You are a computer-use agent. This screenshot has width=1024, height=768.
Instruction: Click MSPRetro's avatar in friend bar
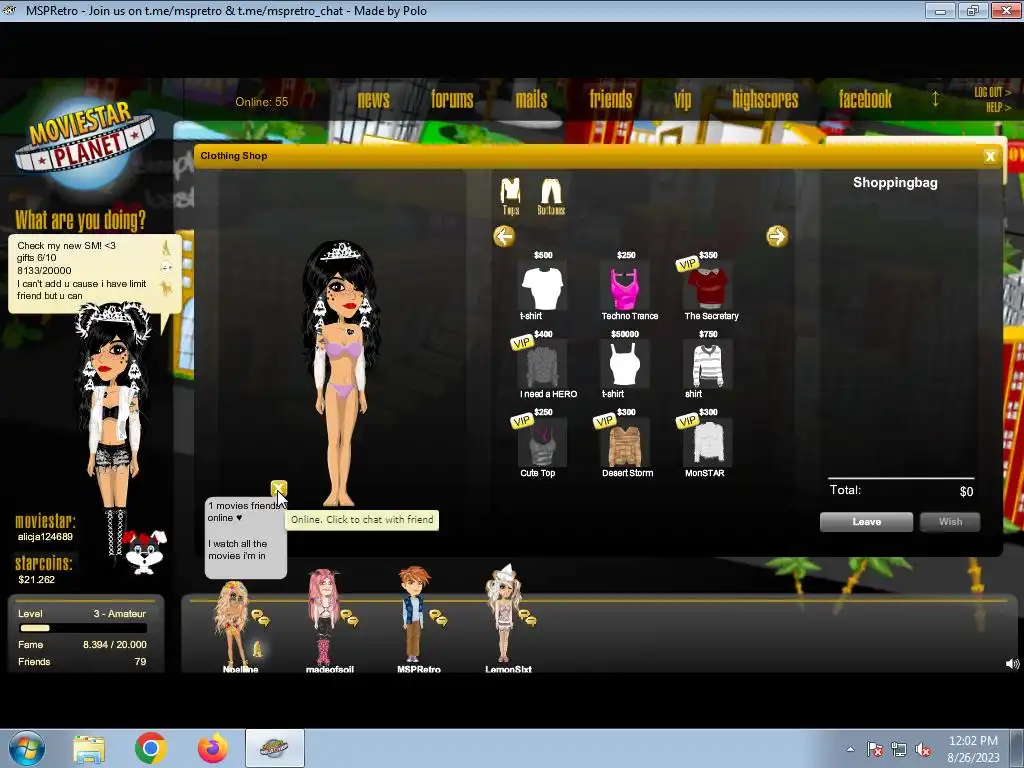click(x=413, y=615)
